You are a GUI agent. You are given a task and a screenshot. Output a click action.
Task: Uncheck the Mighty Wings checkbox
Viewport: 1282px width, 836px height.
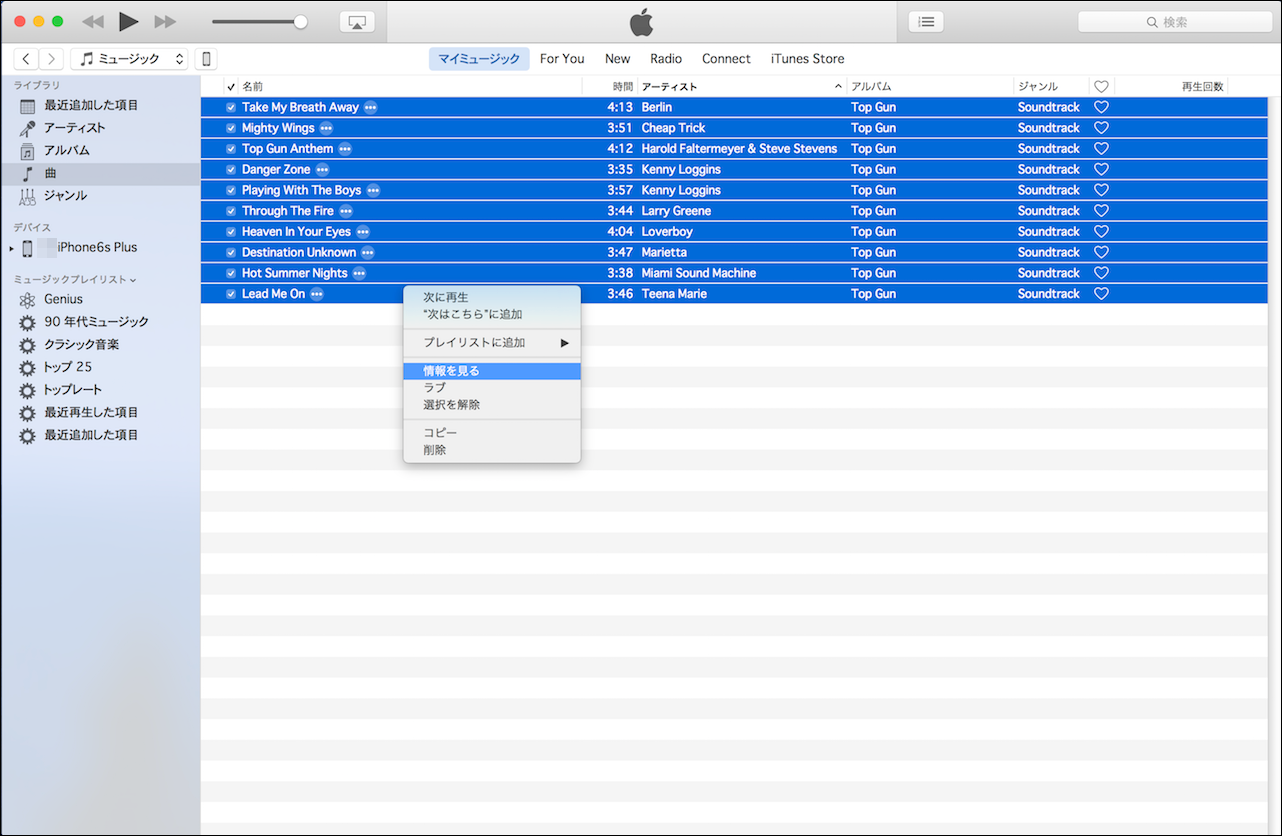coord(231,128)
